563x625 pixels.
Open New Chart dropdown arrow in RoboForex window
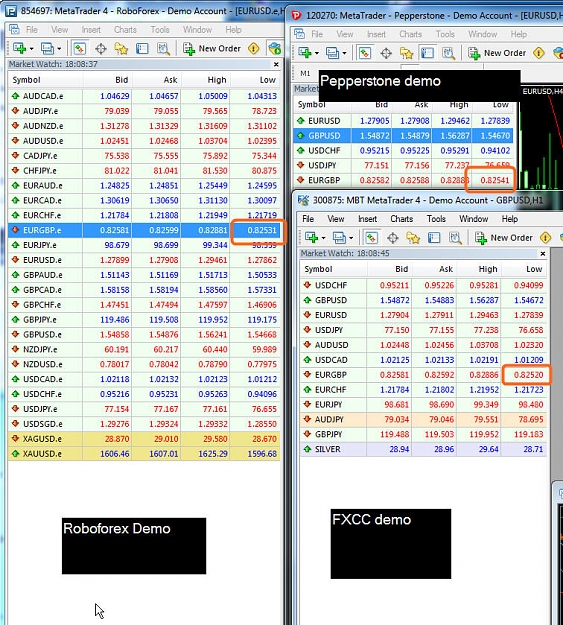[x=31, y=49]
